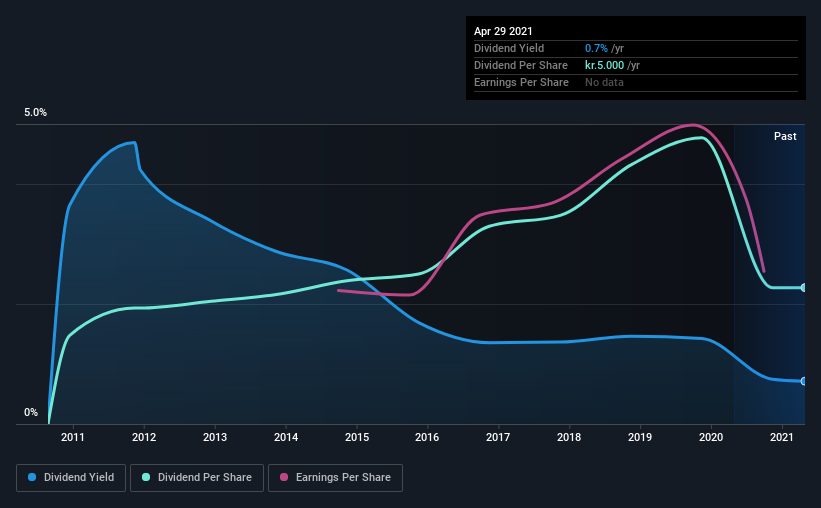Click the Dividend Yield tooltip row label
Screen dimensions: 821x508
[x=509, y=48]
